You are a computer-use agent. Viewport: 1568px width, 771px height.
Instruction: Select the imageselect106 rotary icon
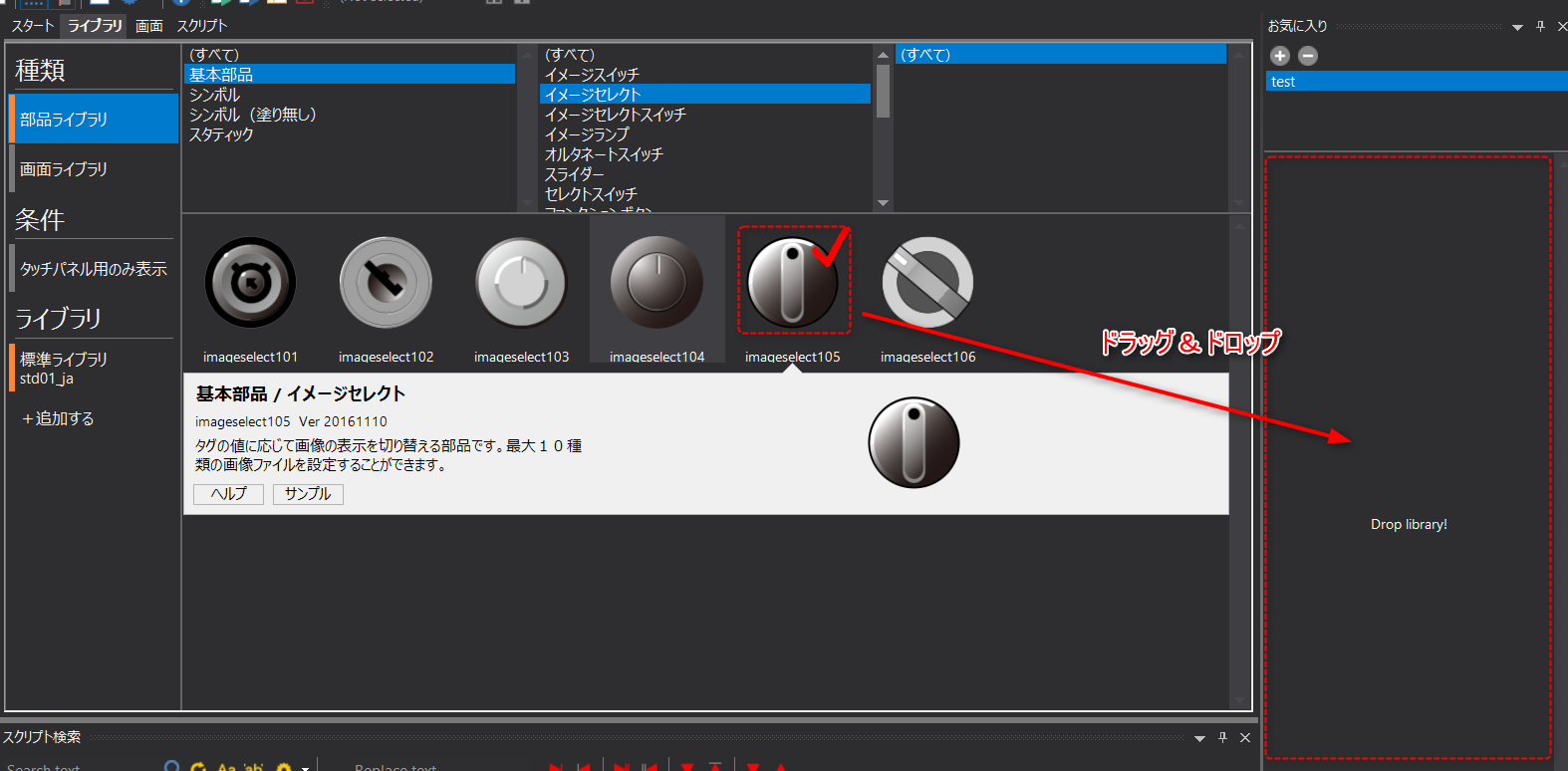(x=927, y=283)
